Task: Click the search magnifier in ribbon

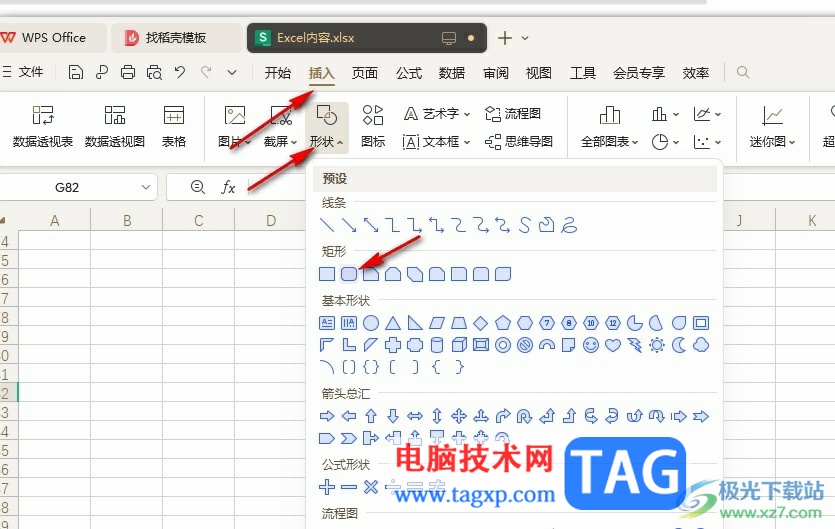Action: point(743,72)
